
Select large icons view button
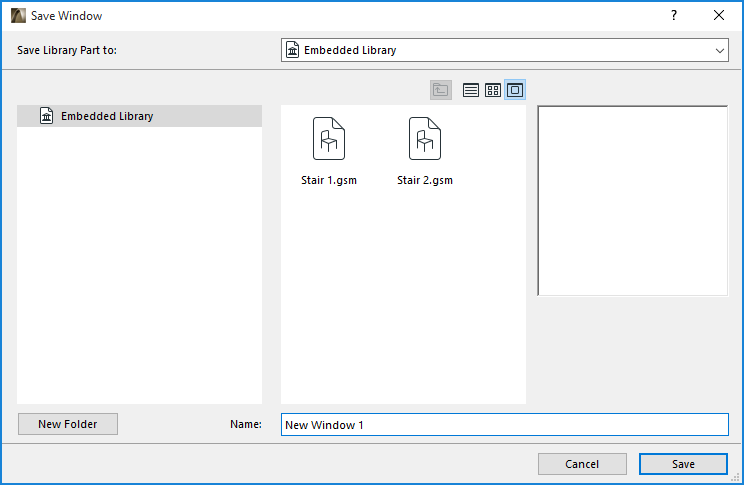coord(515,90)
